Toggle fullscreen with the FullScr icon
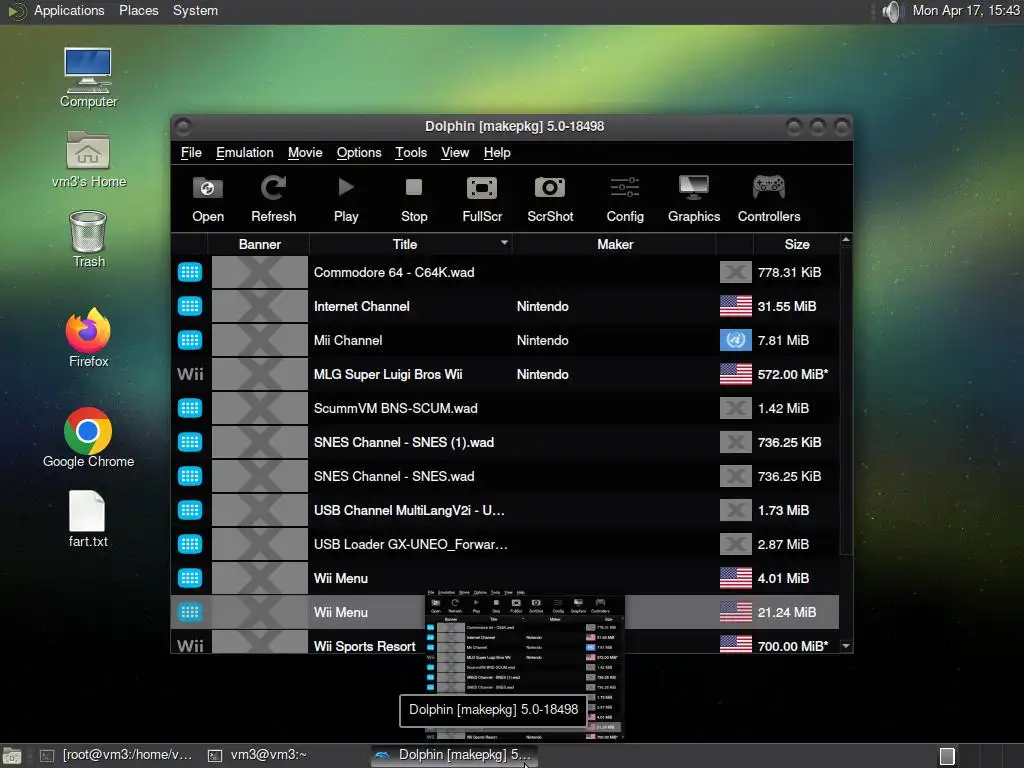Image resolution: width=1024 pixels, height=768 pixels. click(x=482, y=189)
